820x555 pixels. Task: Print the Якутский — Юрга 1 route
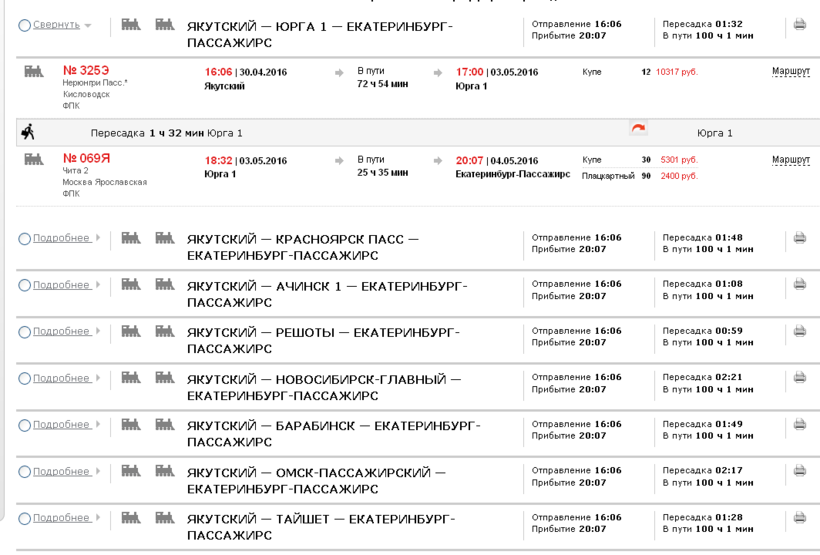click(799, 24)
